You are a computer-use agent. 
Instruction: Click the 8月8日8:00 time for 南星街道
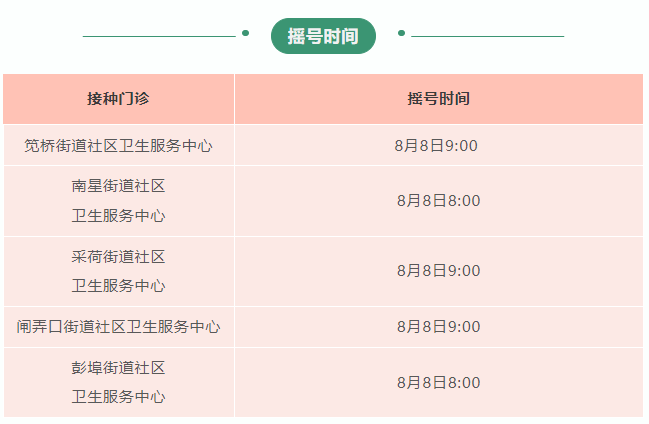(439, 201)
